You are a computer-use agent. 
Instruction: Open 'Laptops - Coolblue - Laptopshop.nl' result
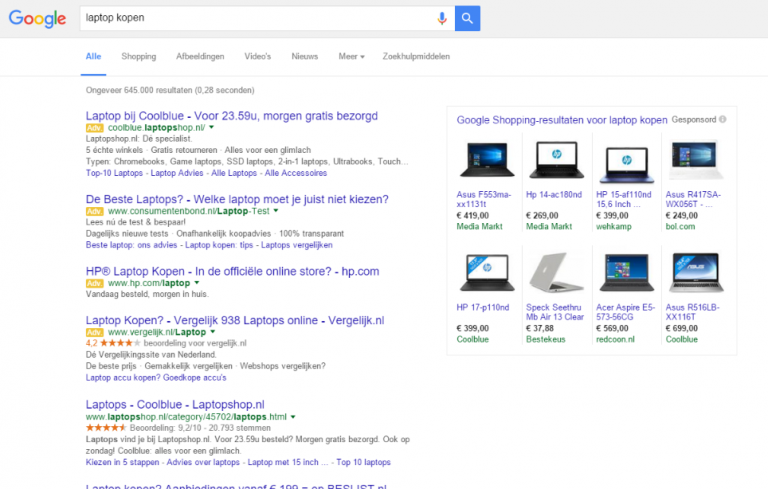[175, 404]
